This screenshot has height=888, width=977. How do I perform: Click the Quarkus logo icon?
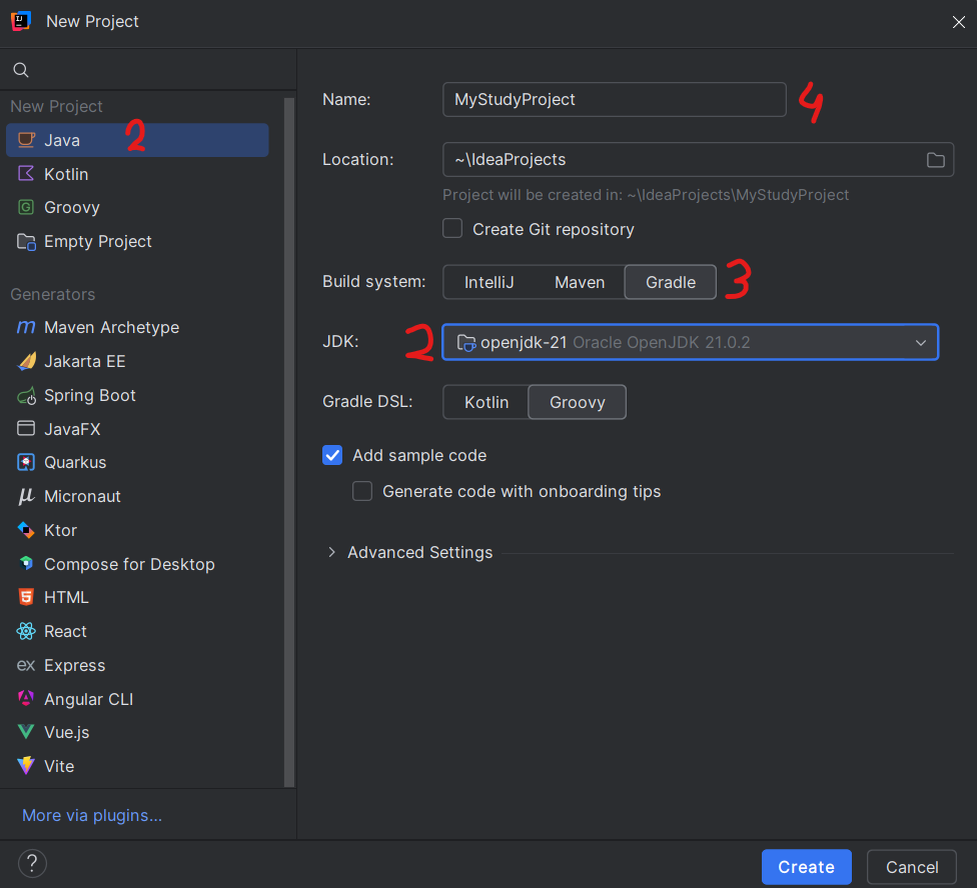26,462
